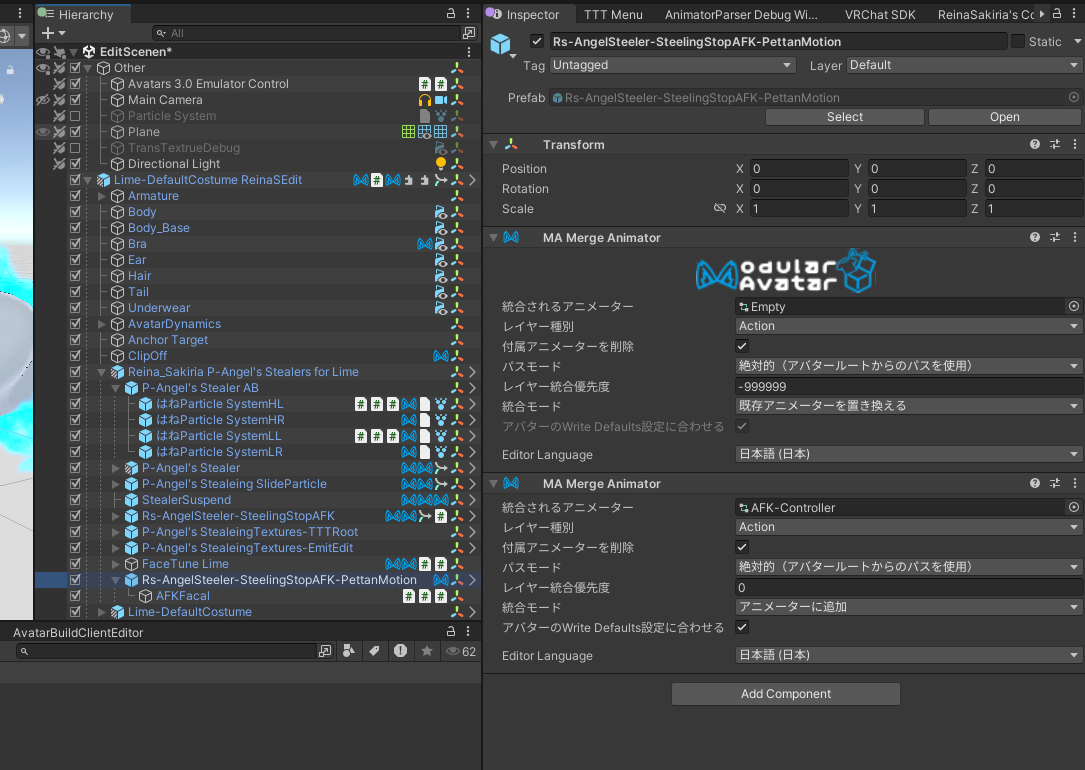Toggle visibility eye for Main Camera
Viewport: 1085px width, 770px height.
pos(43,100)
